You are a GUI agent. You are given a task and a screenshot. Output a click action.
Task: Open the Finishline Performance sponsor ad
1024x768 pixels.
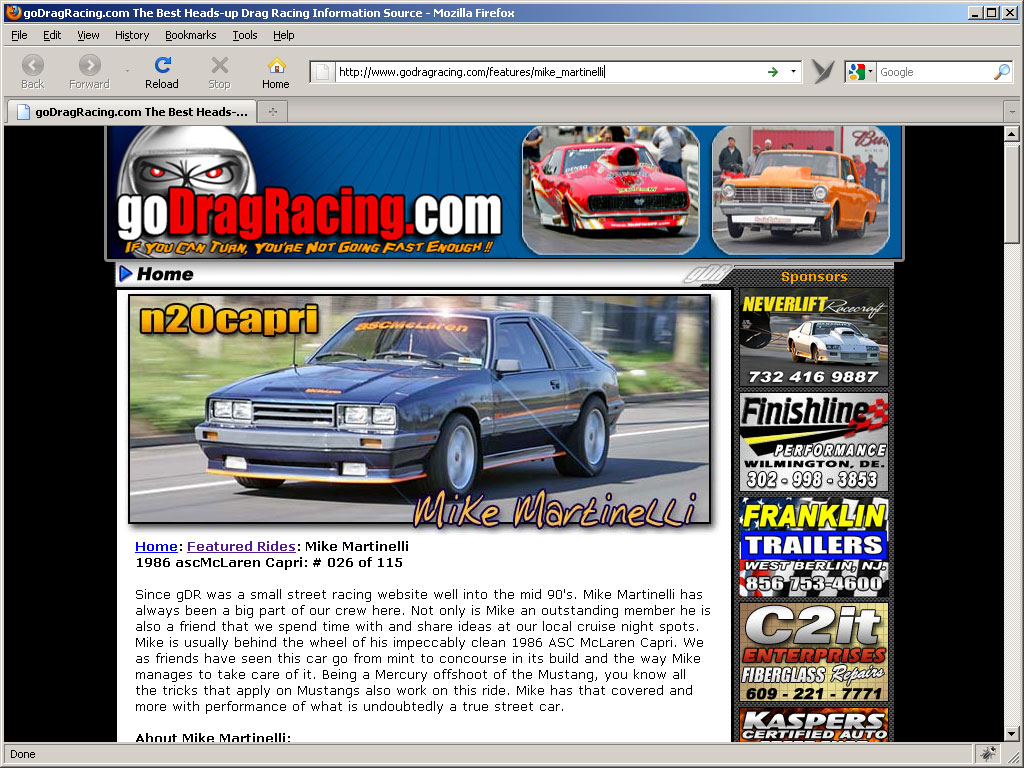tap(814, 442)
